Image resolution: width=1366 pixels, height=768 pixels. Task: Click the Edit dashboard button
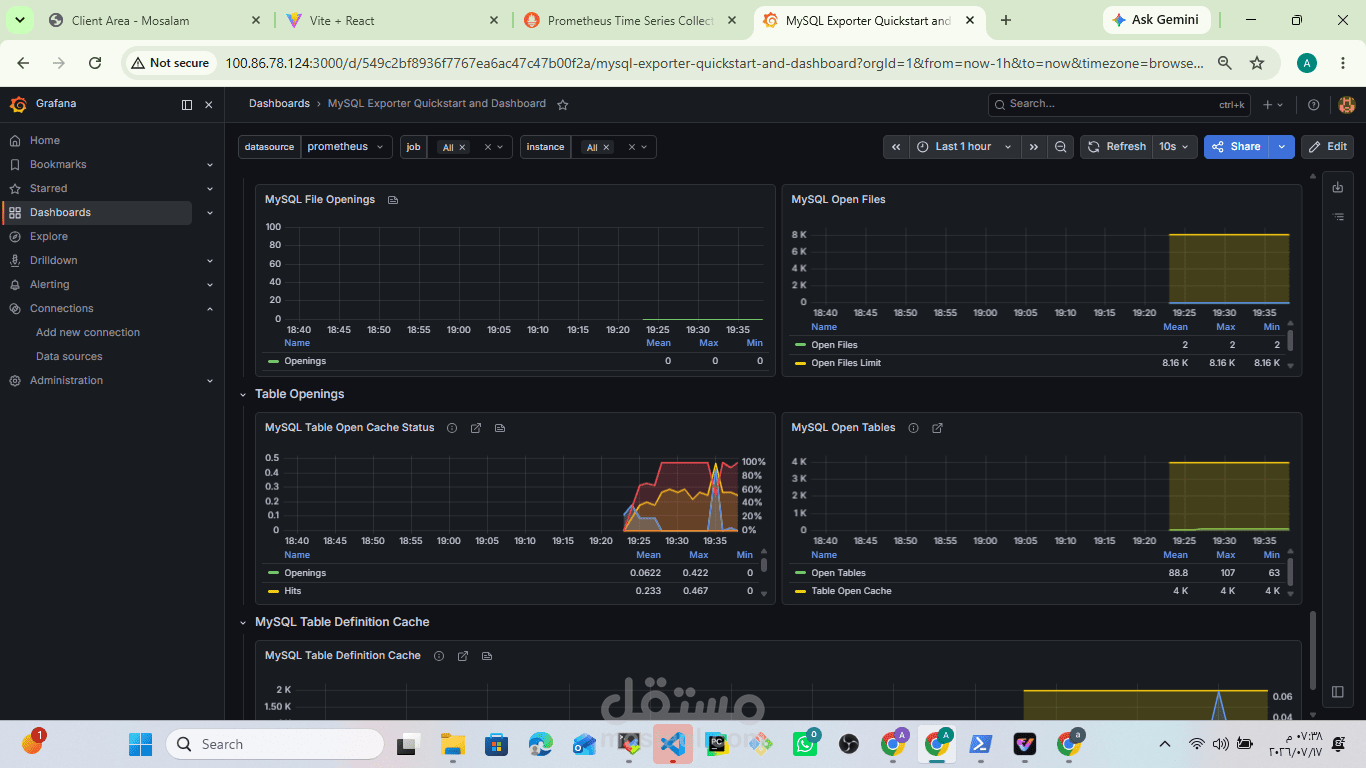(x=1327, y=147)
